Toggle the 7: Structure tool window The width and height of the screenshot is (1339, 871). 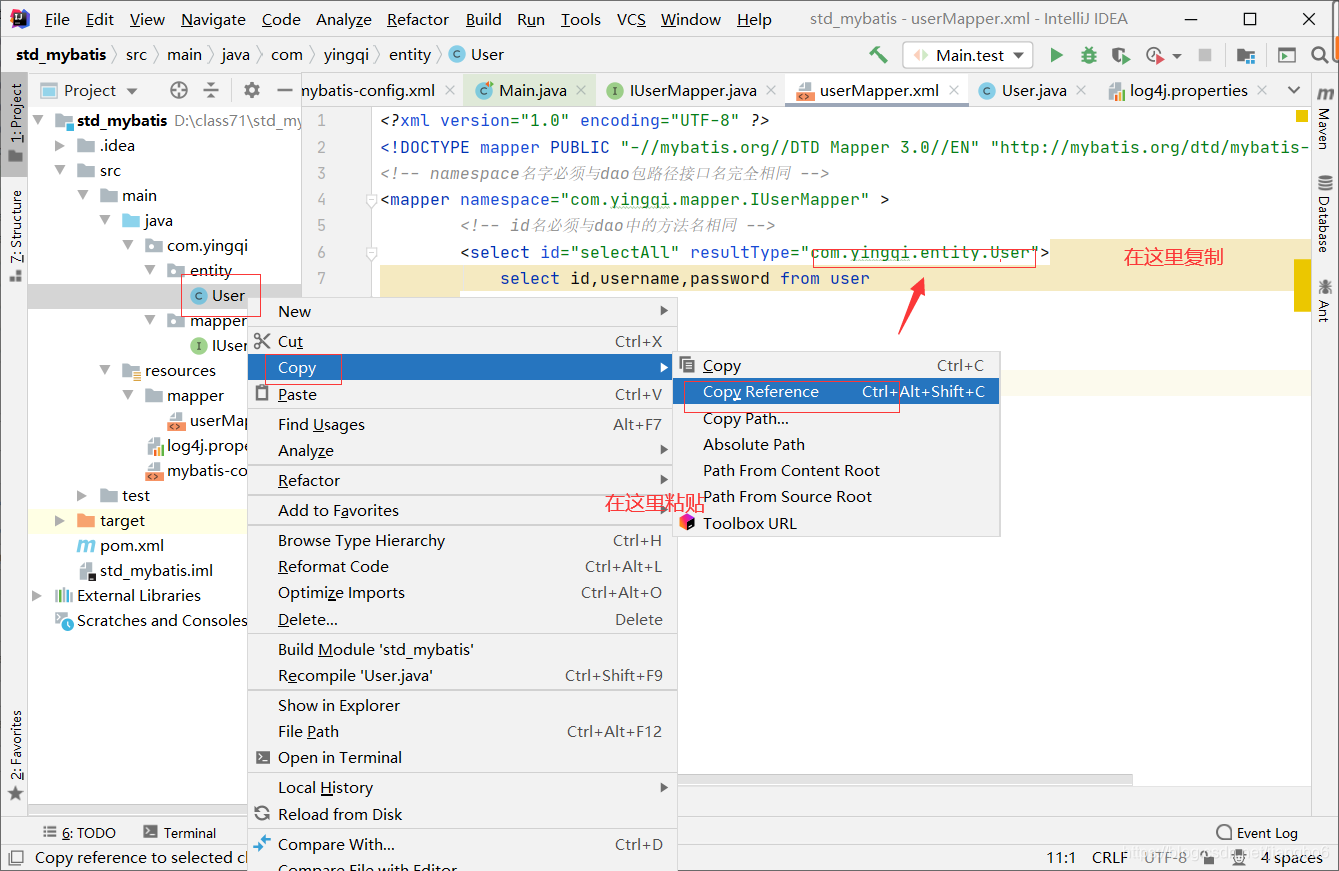point(15,234)
